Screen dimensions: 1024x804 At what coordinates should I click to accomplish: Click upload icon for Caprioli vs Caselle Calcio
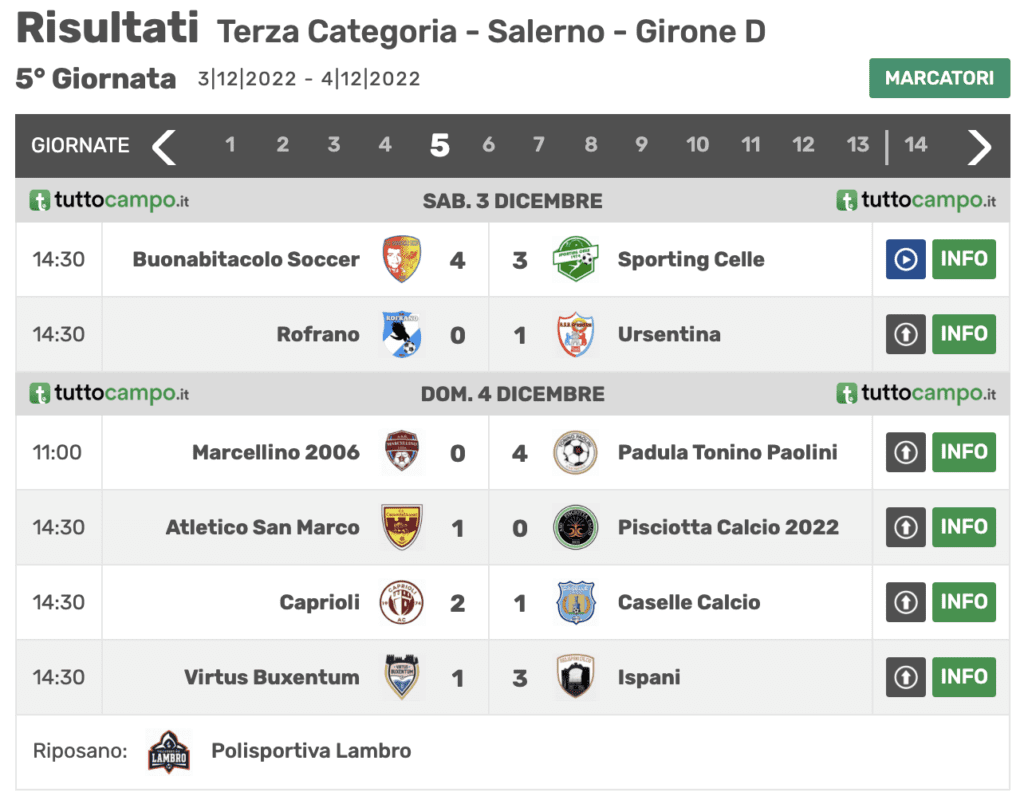[905, 602]
